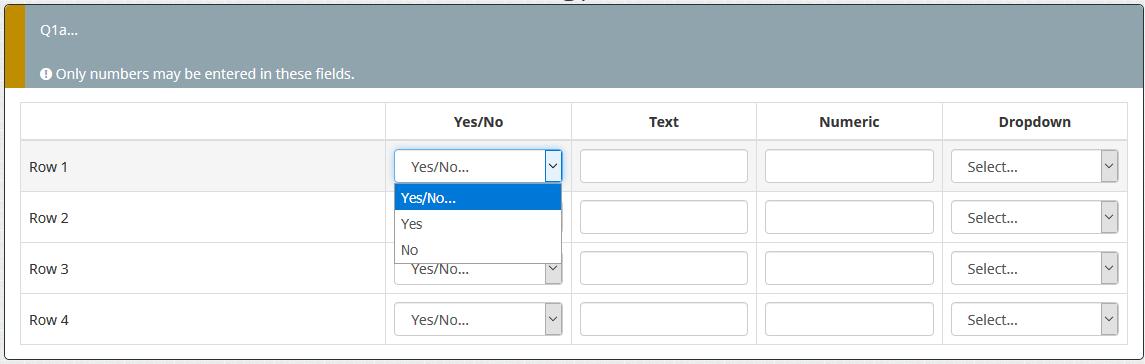Viewport: 1145px width, 364px height.
Task: Click the Row 1 Numeric input field
Action: coord(849,167)
